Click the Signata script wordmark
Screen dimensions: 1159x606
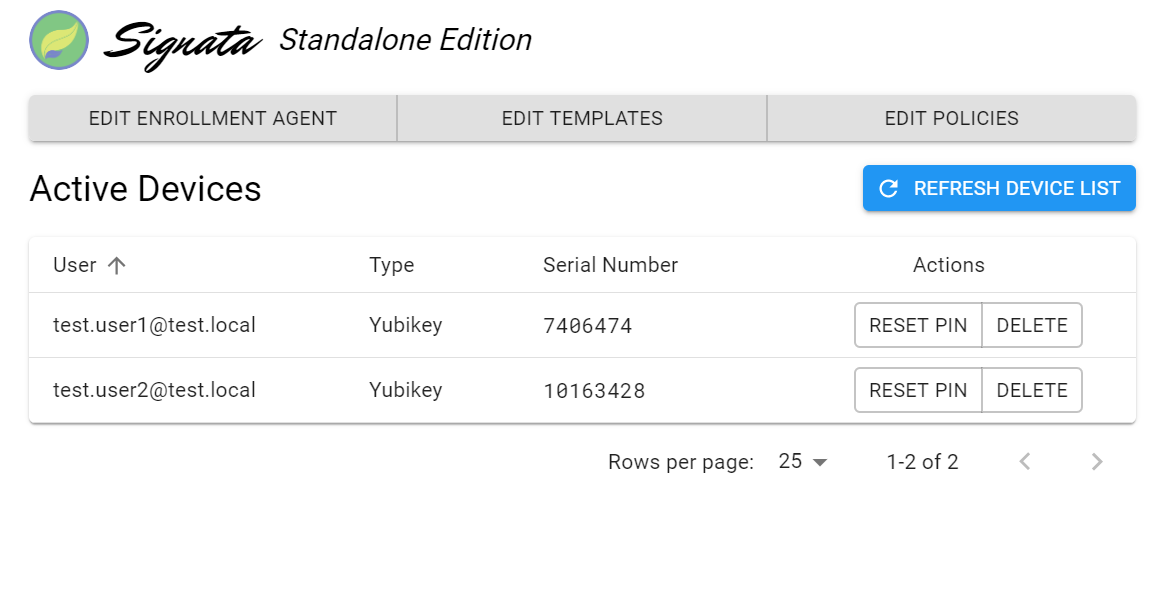click(183, 44)
